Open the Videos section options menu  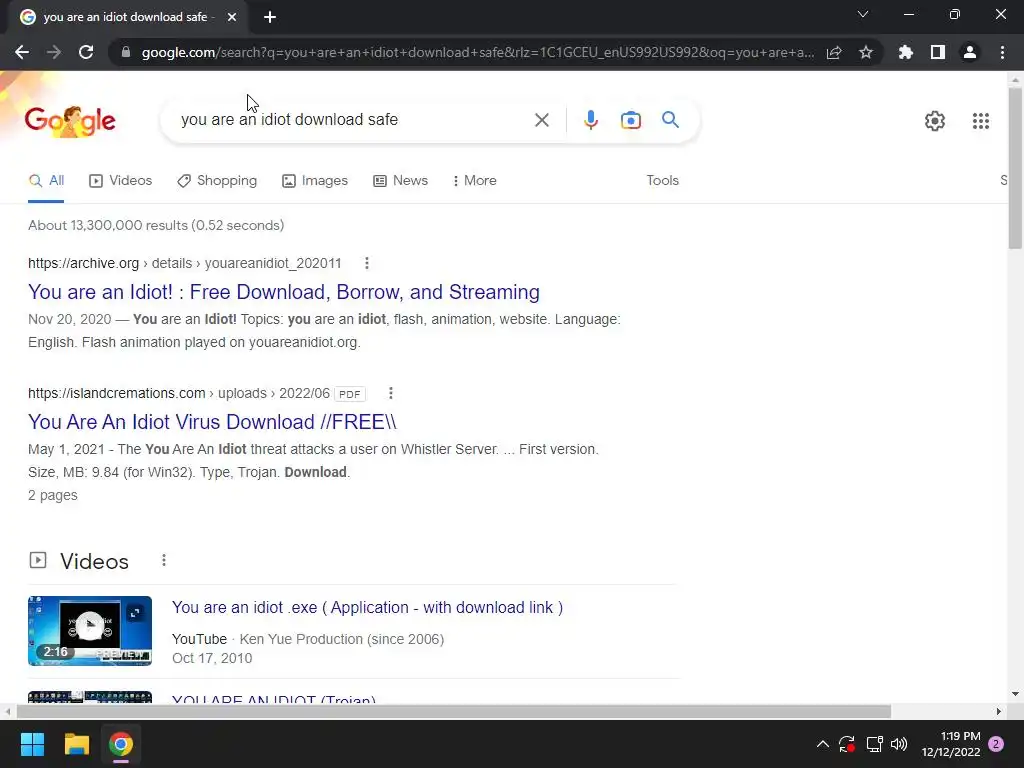[164, 560]
